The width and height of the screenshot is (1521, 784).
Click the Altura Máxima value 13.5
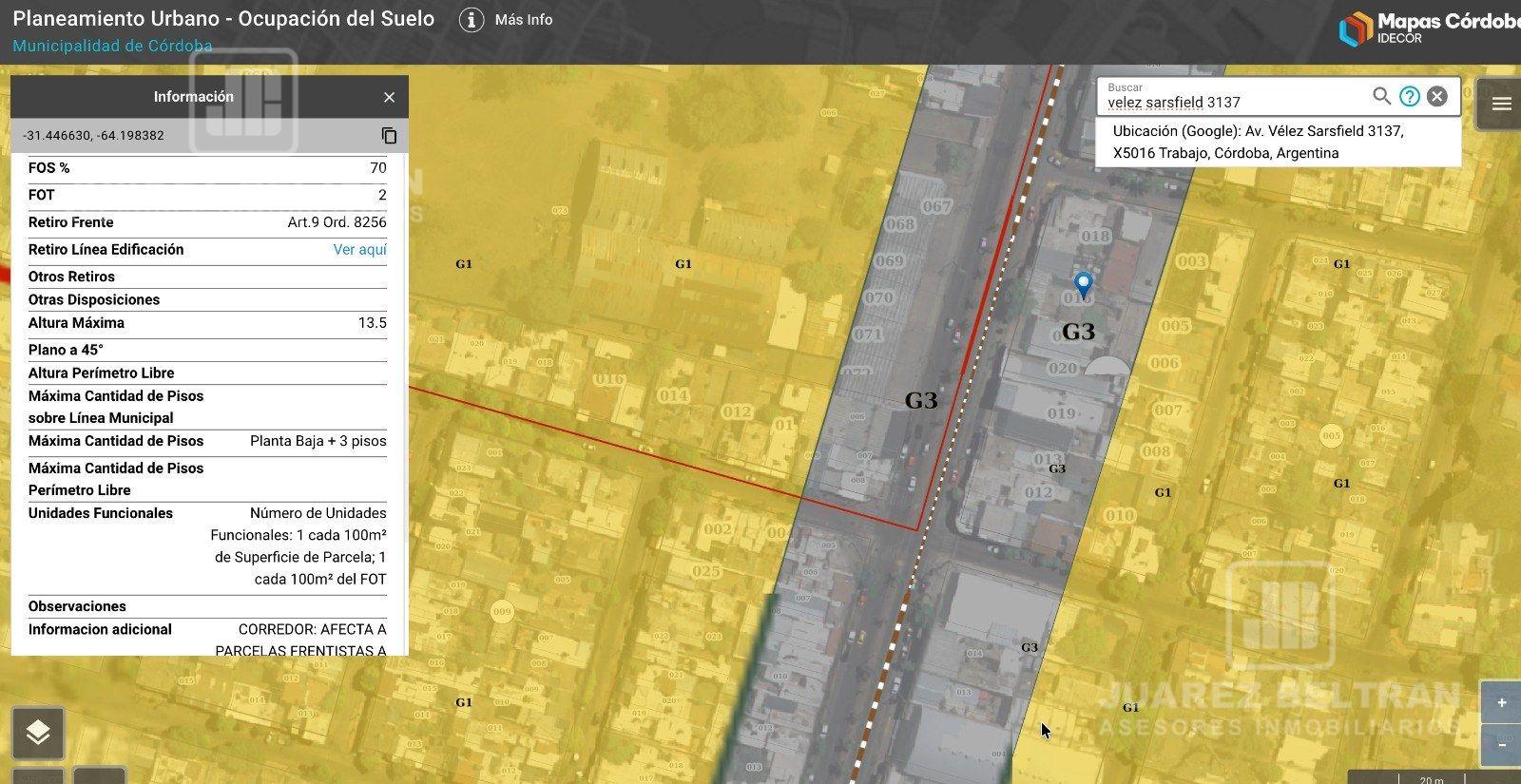372,323
